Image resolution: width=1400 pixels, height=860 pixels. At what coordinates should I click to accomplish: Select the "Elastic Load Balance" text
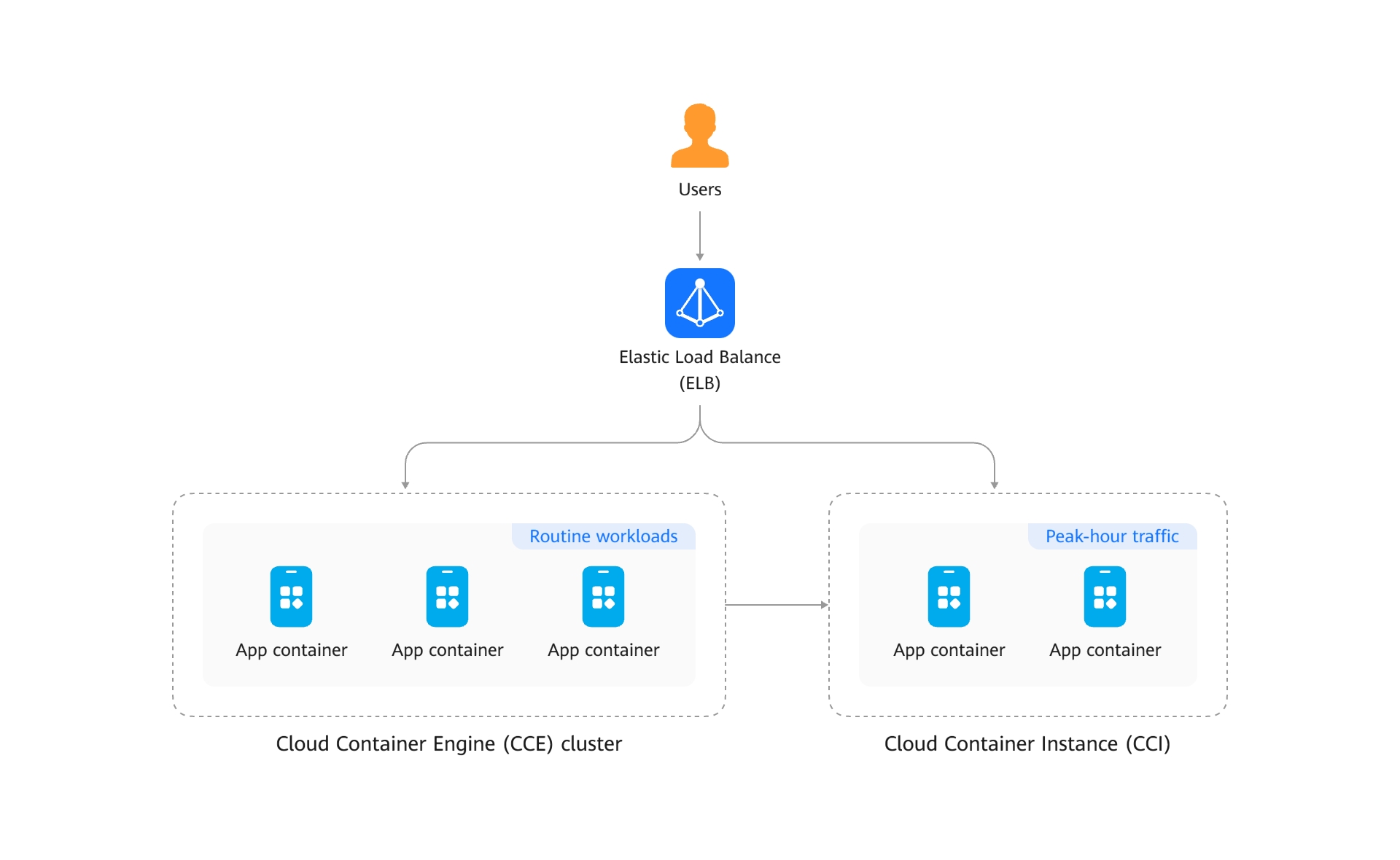[x=699, y=357]
